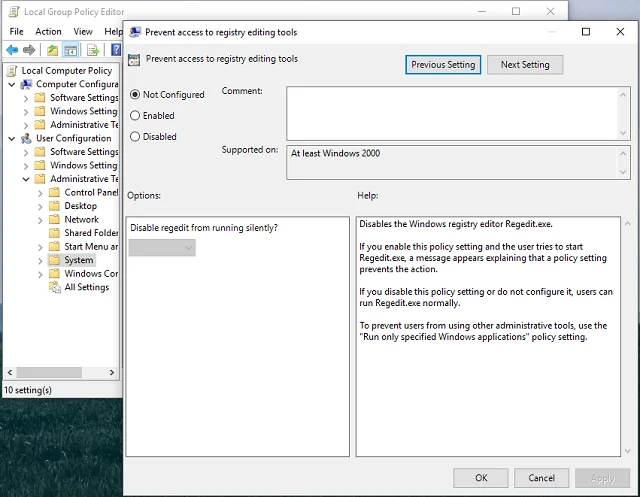
Task: Click the Back arrow toolbar icon
Action: pyautogui.click(x=12, y=50)
